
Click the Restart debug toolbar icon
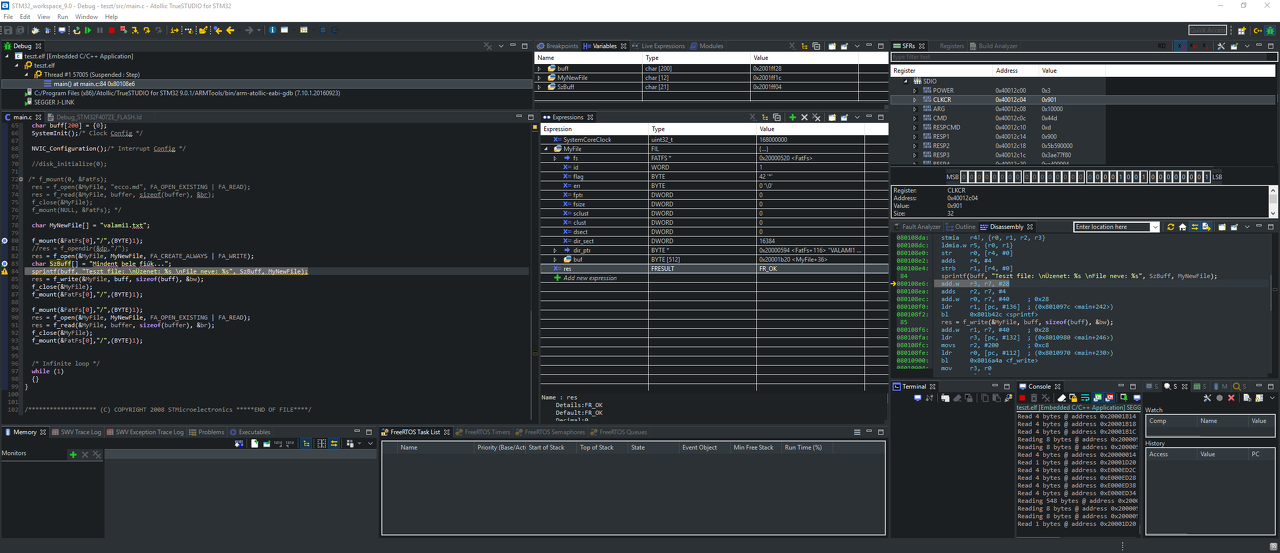[x=77, y=30]
